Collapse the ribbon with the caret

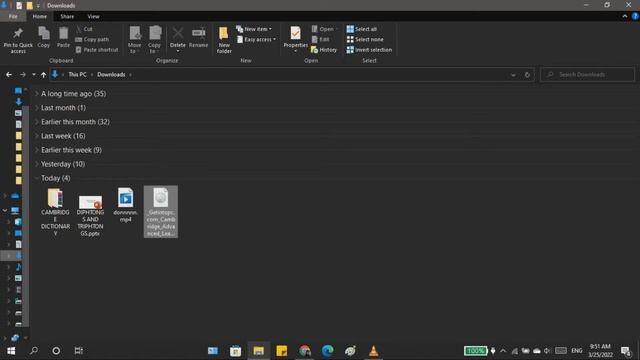coord(625,16)
